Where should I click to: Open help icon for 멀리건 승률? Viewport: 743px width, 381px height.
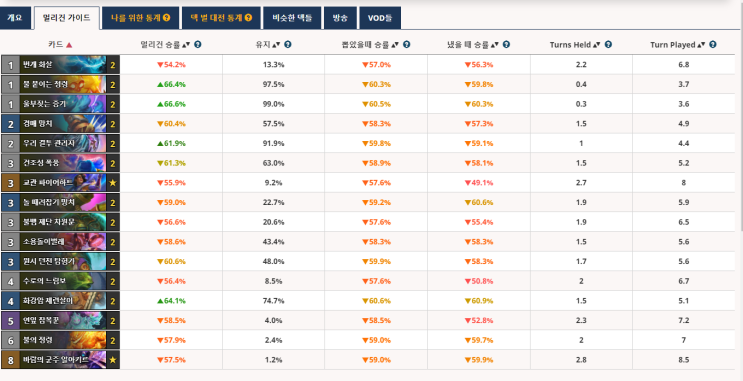click(x=198, y=45)
